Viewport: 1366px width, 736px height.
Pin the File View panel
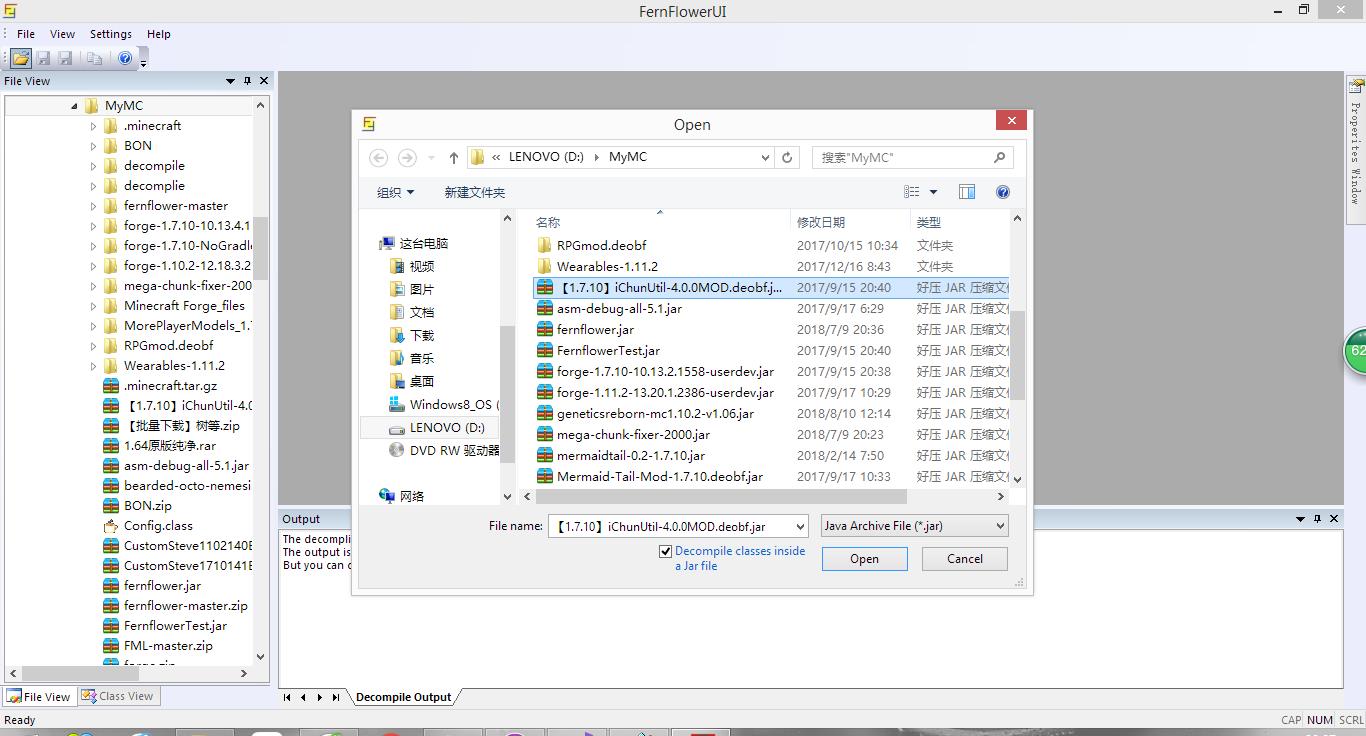[247, 81]
